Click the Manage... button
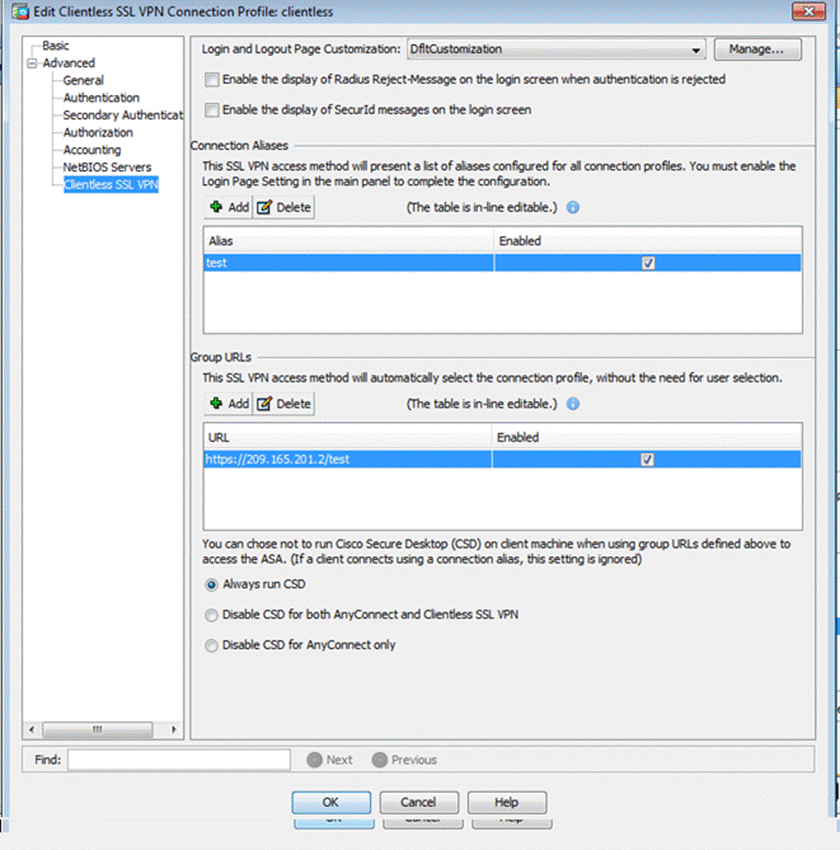 [x=757, y=49]
